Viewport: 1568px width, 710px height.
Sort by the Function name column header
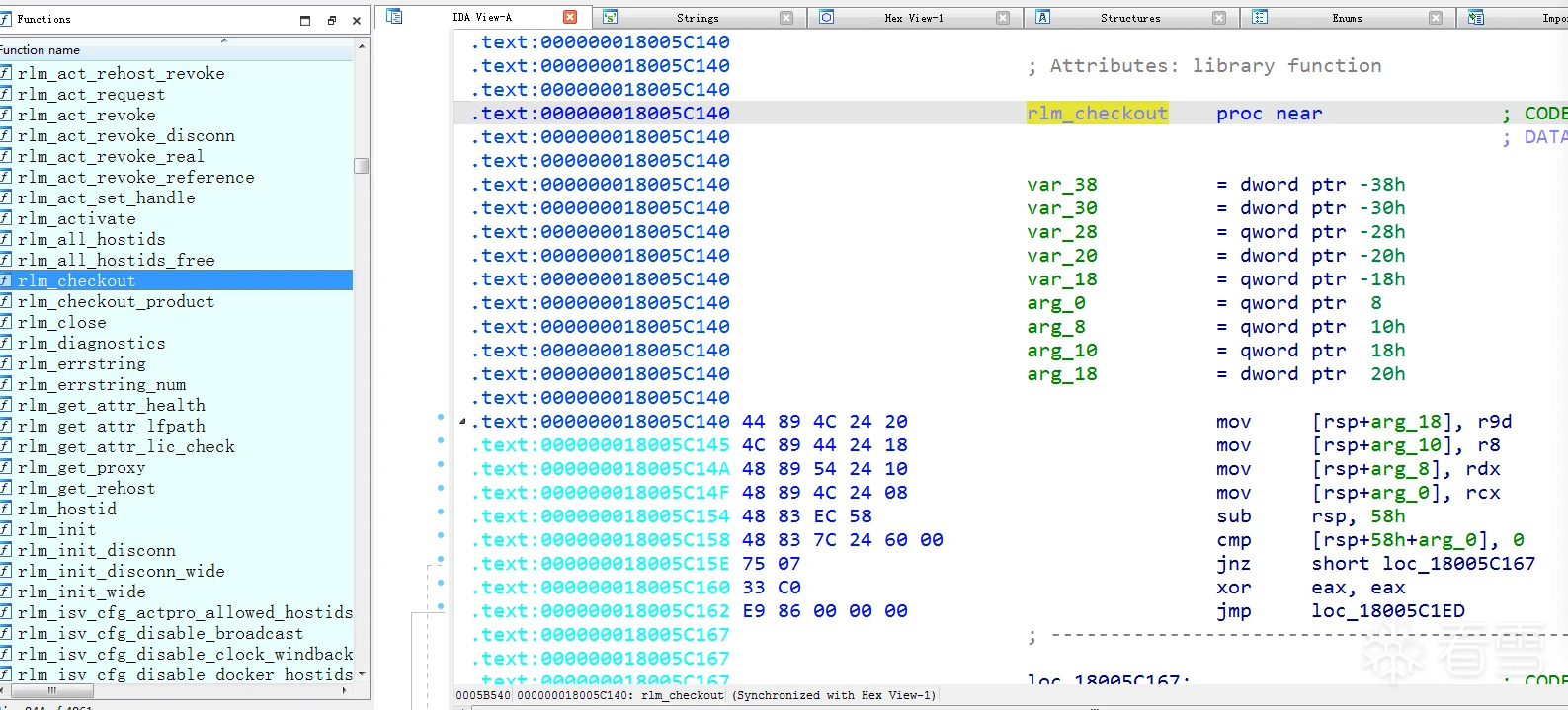pyautogui.click(x=176, y=50)
